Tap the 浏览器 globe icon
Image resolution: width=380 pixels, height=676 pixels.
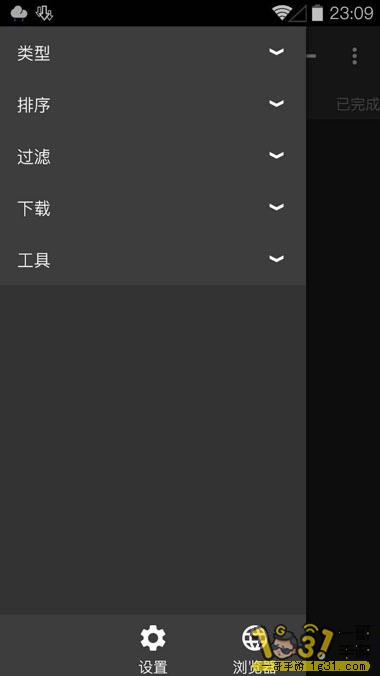(252, 638)
